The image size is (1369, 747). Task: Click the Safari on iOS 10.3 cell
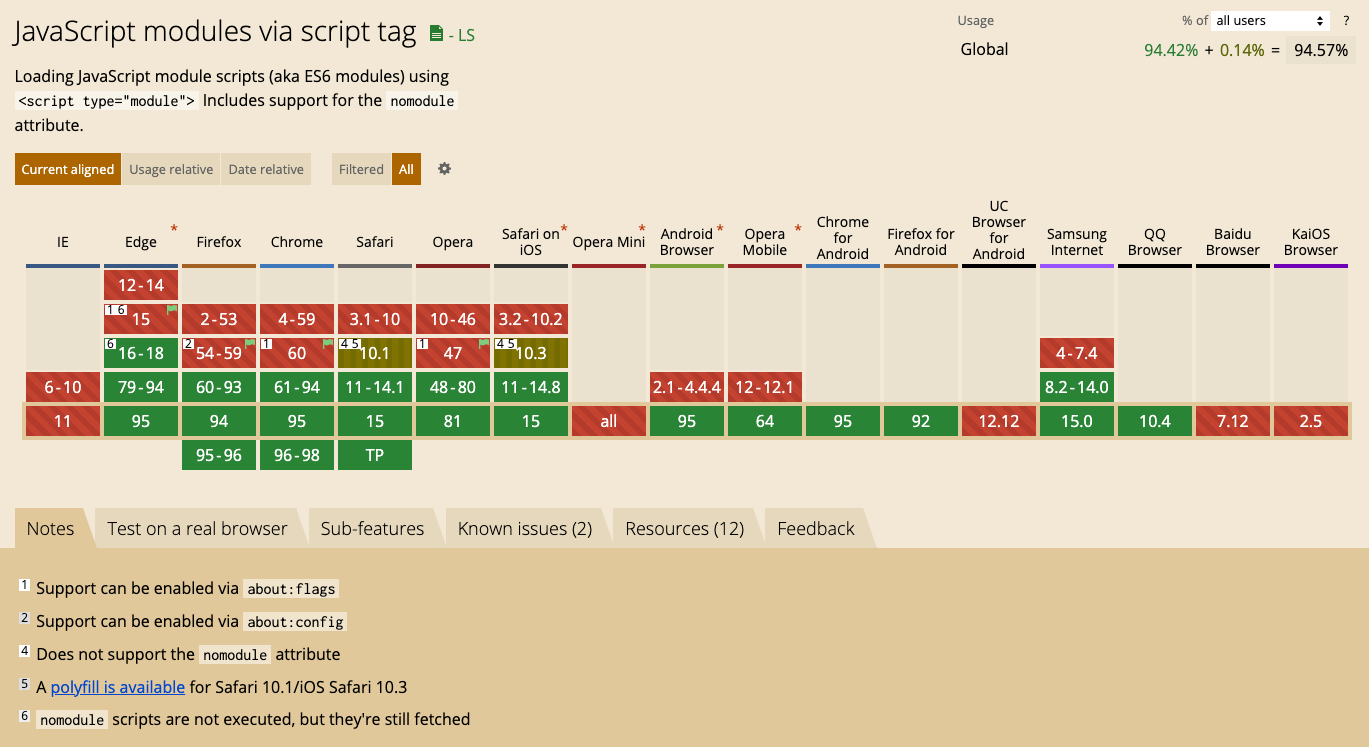pos(531,353)
